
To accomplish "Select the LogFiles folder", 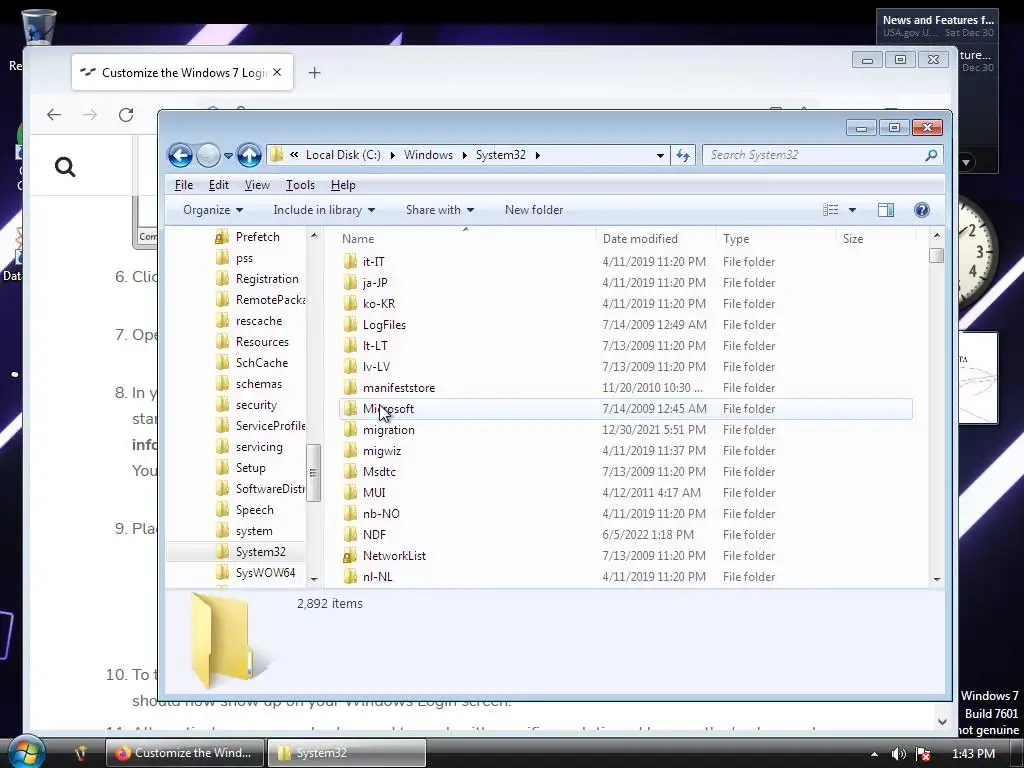I will point(626,325).
